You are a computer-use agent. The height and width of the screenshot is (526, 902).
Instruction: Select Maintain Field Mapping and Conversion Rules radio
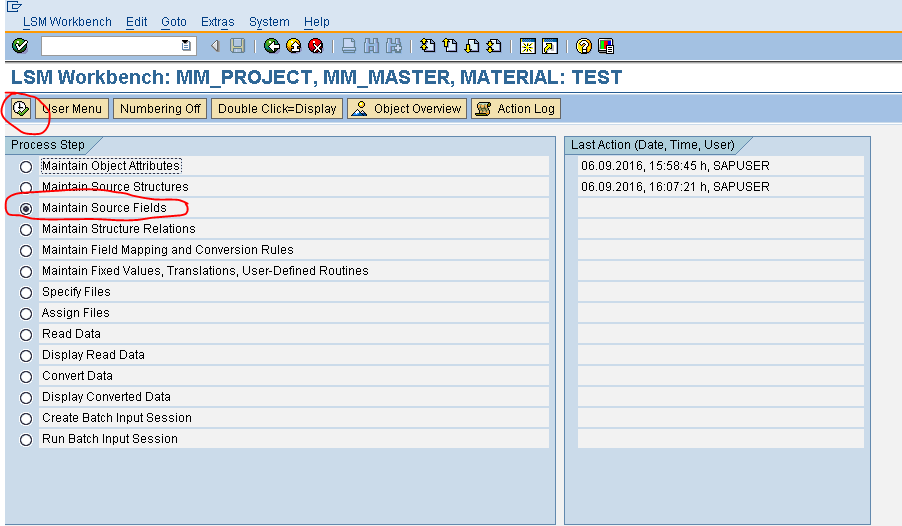(x=26, y=251)
